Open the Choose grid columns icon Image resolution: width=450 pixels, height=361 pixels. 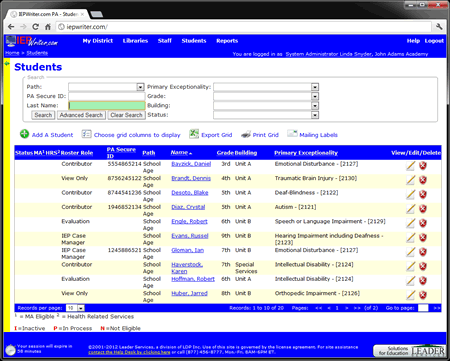point(86,134)
